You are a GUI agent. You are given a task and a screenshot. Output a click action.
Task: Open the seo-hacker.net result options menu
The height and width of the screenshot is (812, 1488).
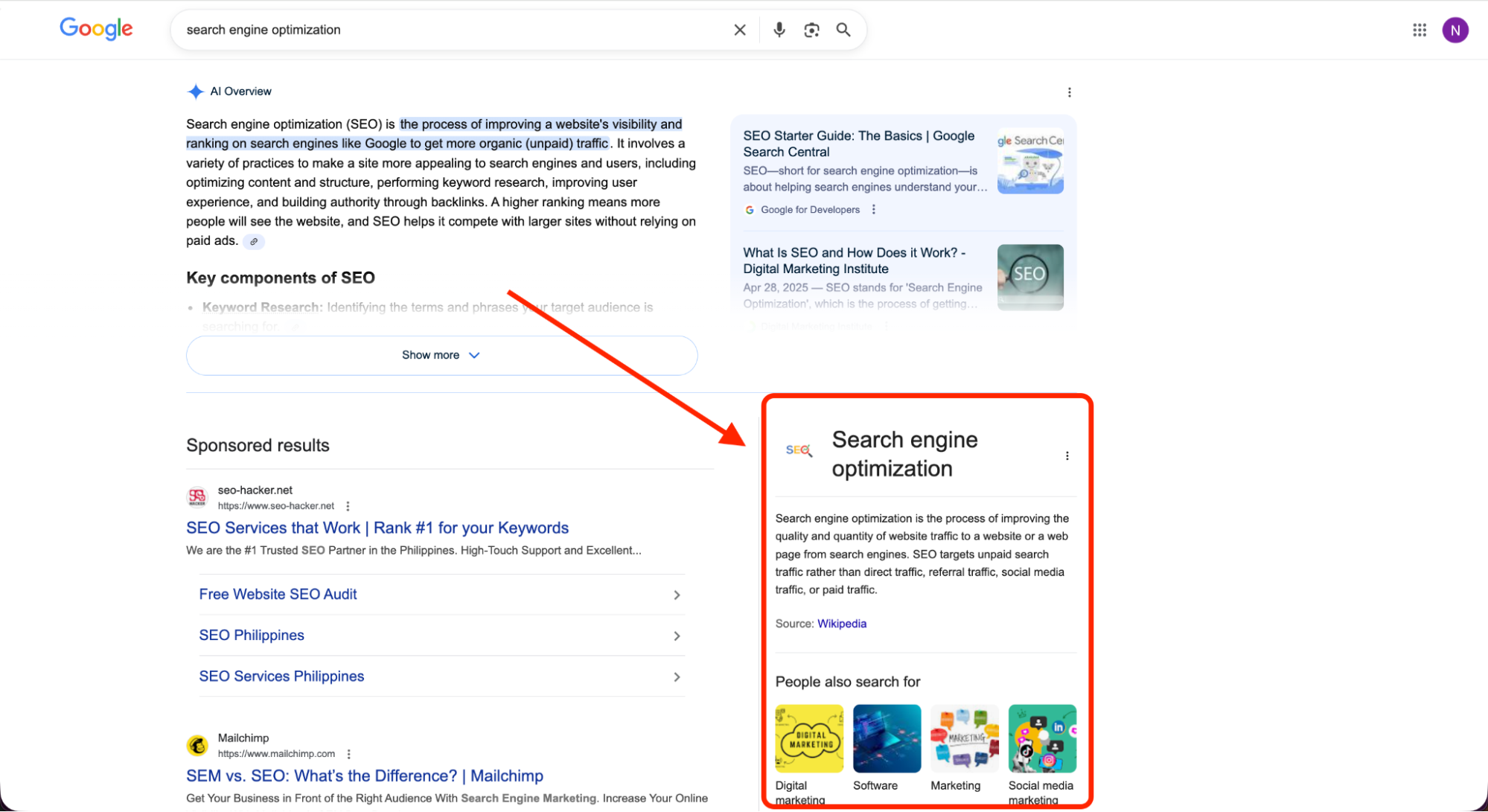coord(348,505)
